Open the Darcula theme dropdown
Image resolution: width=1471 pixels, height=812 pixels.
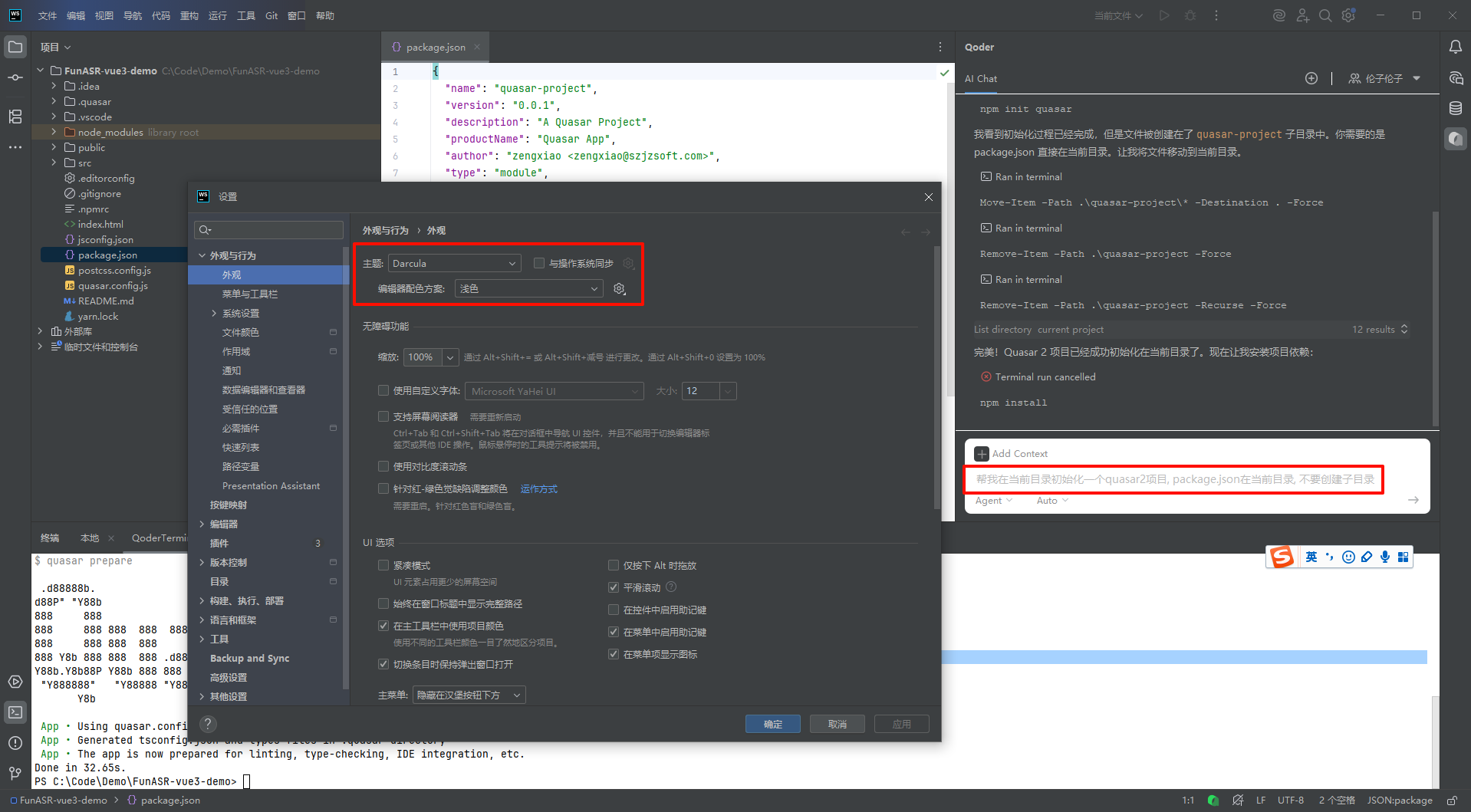click(455, 264)
